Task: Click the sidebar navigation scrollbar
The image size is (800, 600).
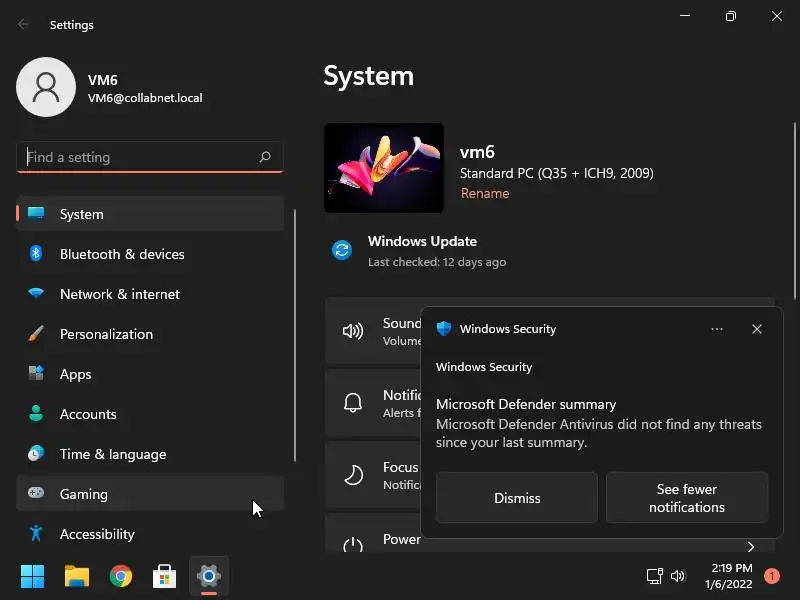Action: pyautogui.click(x=295, y=336)
